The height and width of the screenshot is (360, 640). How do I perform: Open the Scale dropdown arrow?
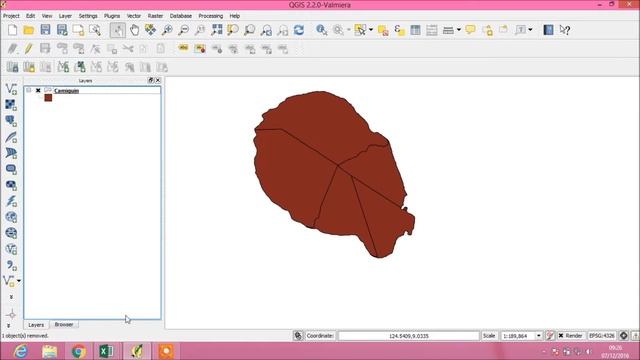tap(538, 336)
